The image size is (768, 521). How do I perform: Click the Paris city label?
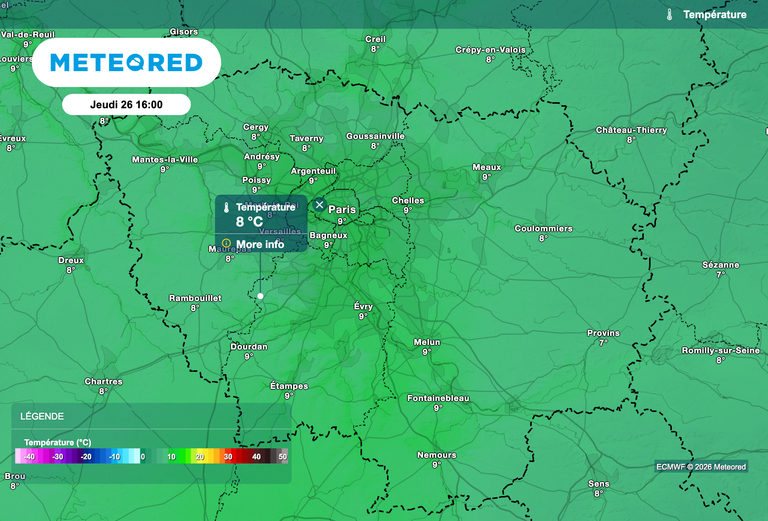[x=342, y=210]
